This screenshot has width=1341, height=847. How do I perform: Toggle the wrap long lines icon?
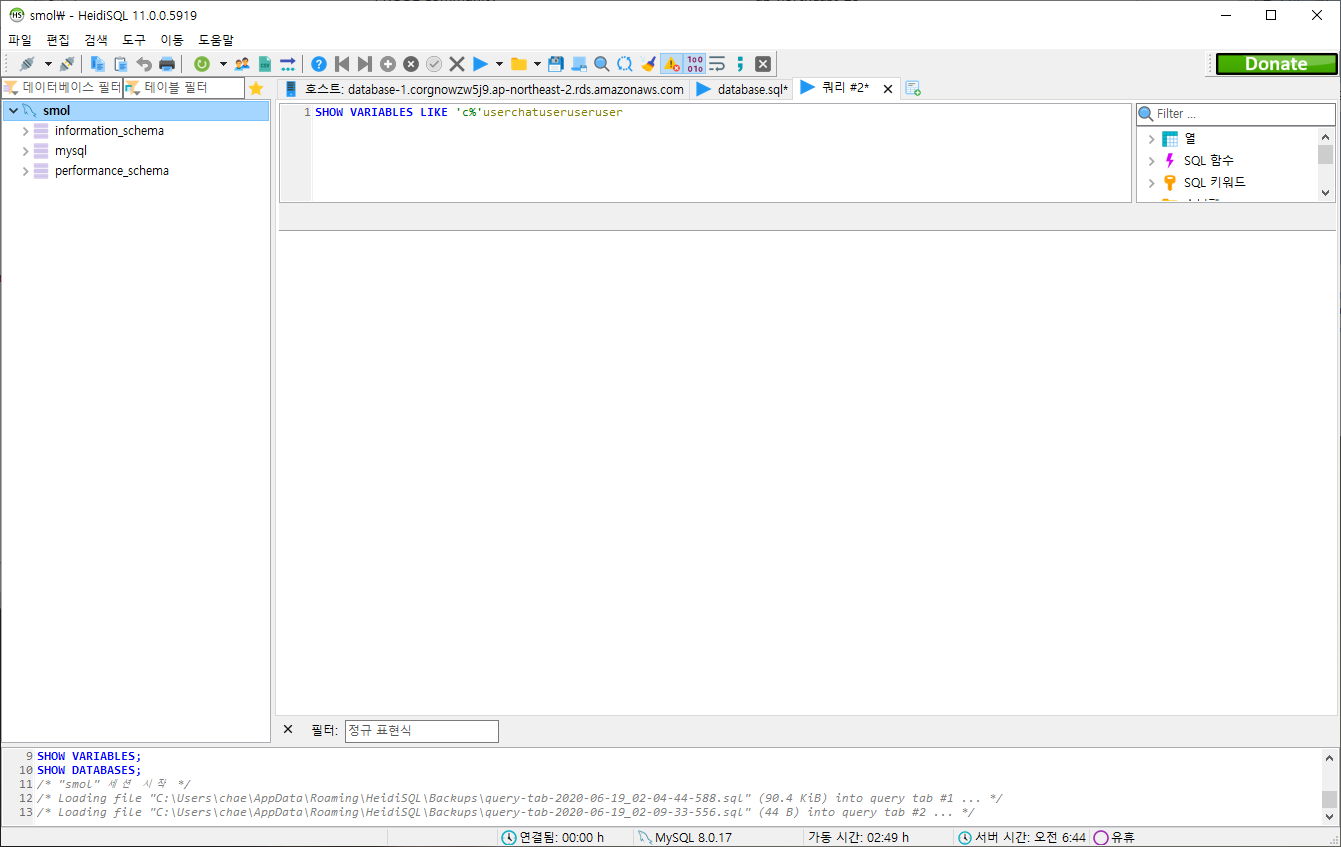tap(717, 64)
